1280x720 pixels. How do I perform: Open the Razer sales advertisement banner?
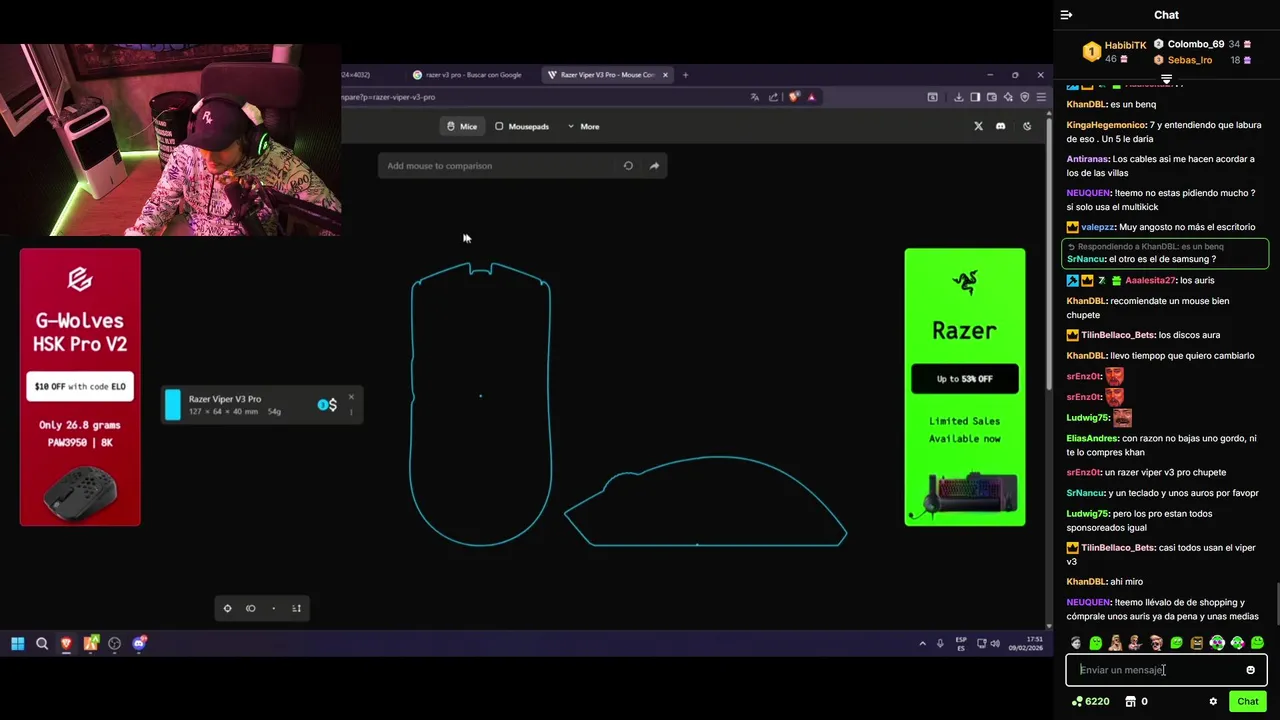tap(965, 387)
